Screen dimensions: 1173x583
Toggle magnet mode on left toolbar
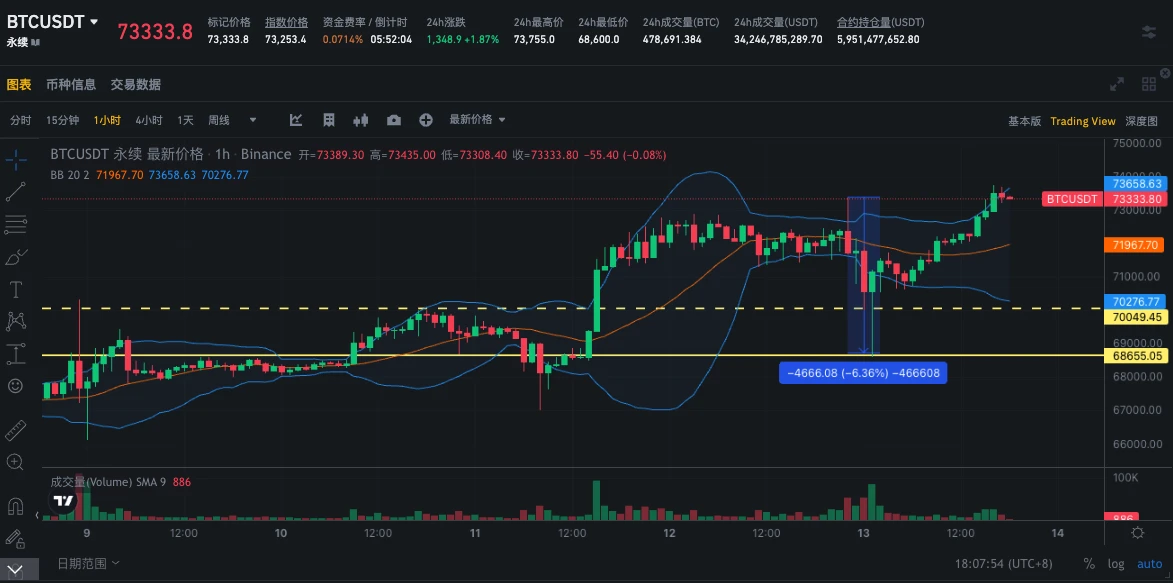pos(16,506)
